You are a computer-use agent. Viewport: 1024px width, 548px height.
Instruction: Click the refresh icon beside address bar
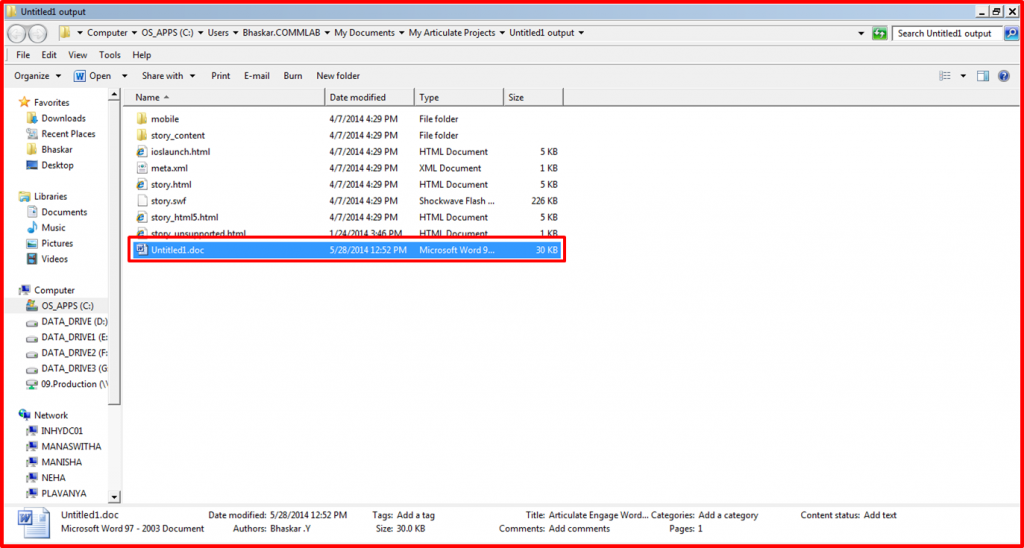tap(879, 33)
